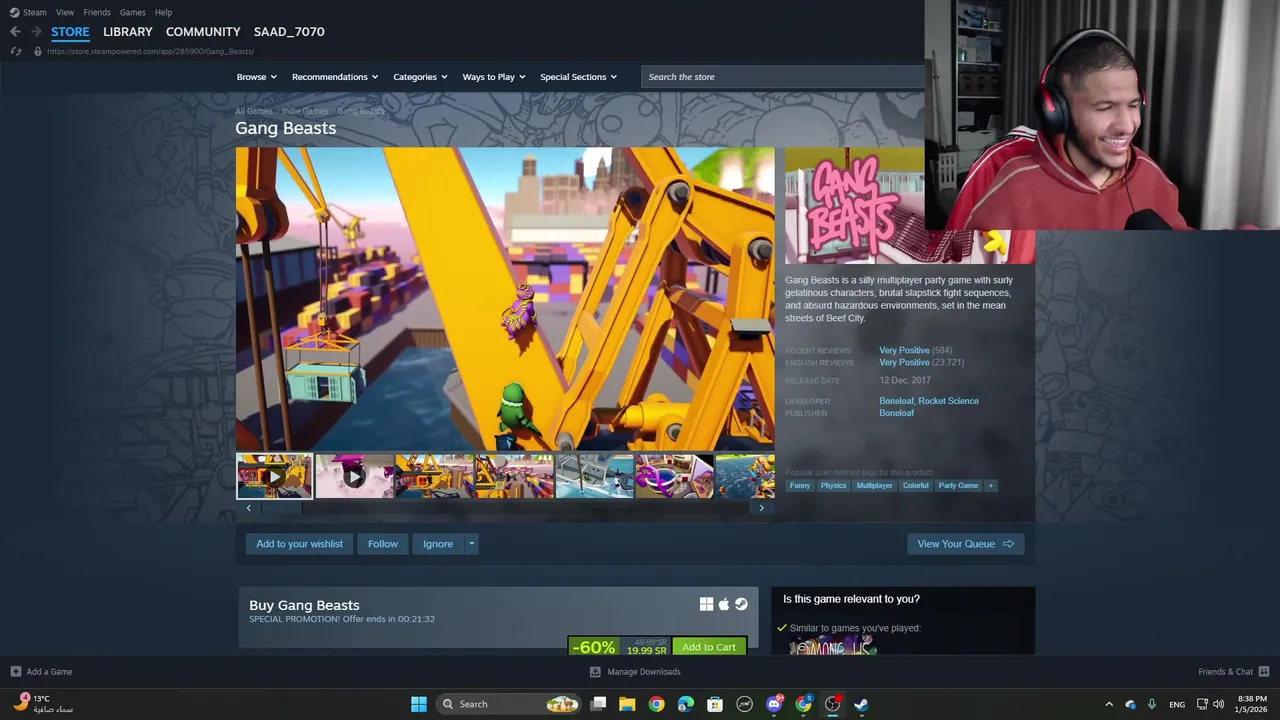Slide media strip right with arrow
This screenshot has width=1280, height=720.
tap(761, 508)
